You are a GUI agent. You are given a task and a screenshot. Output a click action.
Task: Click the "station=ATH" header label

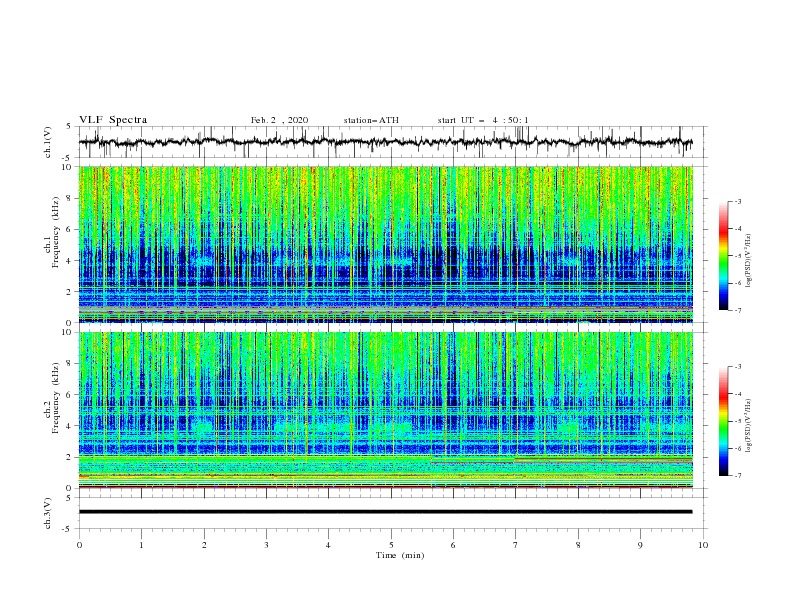[371, 120]
